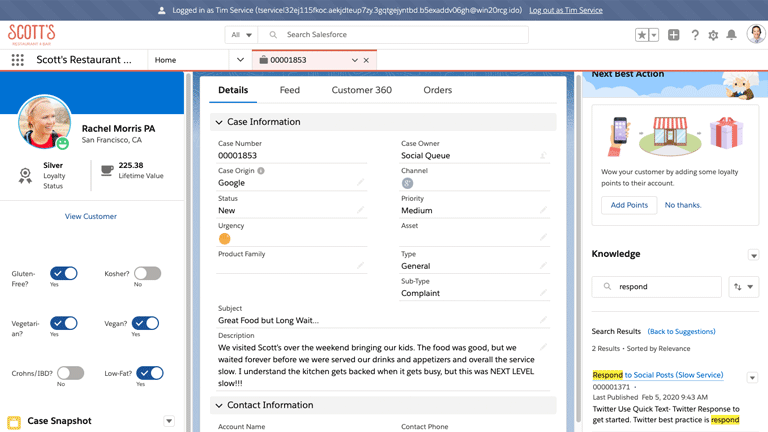Toggle the Kosher switch
Viewport: 768px width, 432px height.
(147, 273)
